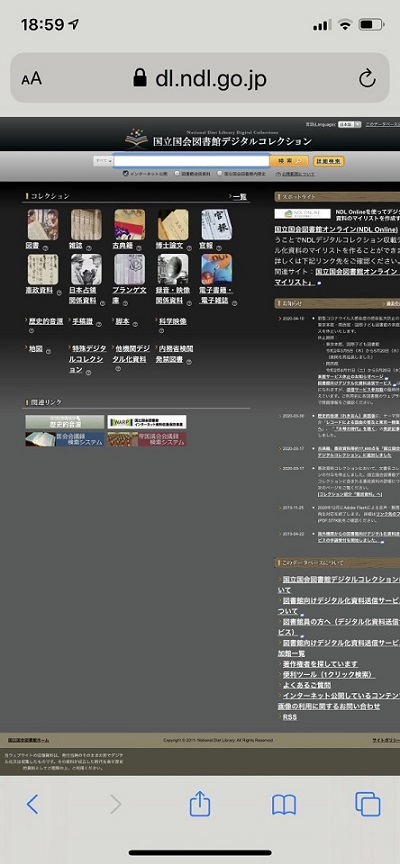Image resolution: width=400 pixels, height=864 pixels.
Task: Click the help icon beside 地図
Action: (x=48, y=350)
